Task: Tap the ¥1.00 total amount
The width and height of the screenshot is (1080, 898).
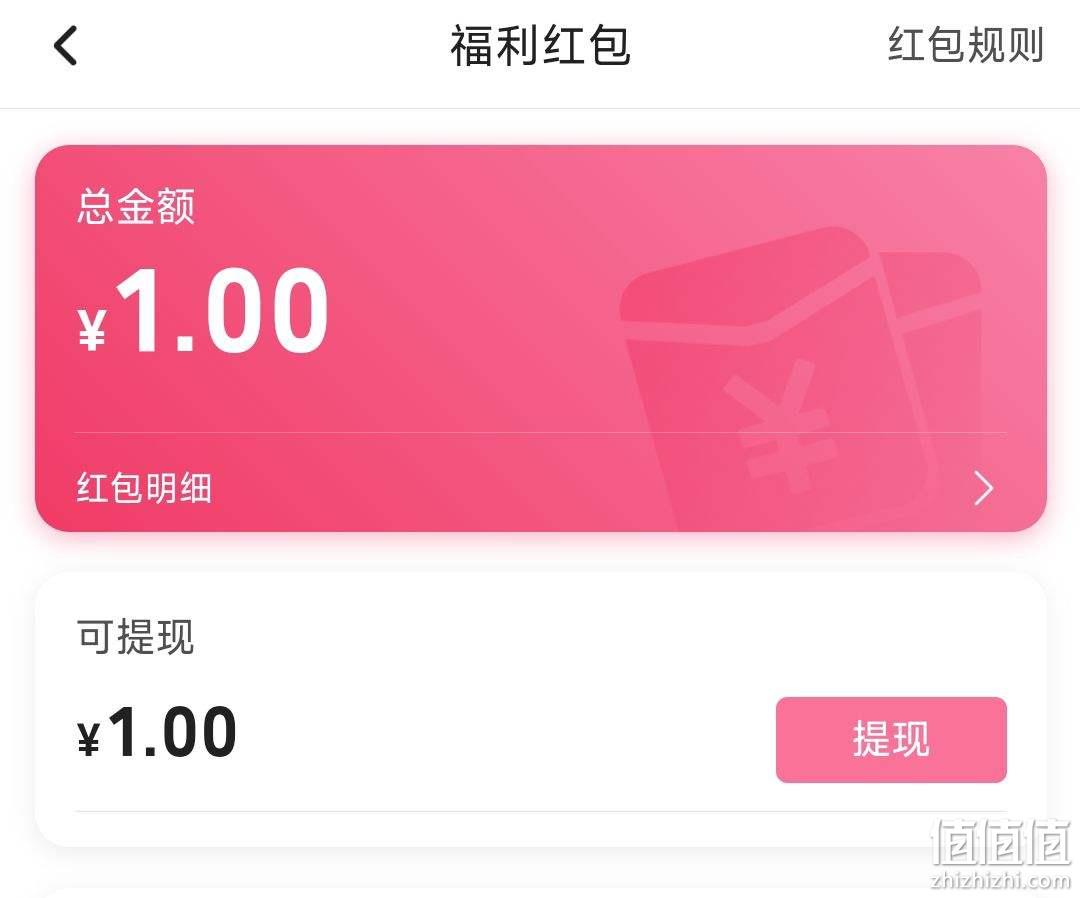Action: coord(202,311)
